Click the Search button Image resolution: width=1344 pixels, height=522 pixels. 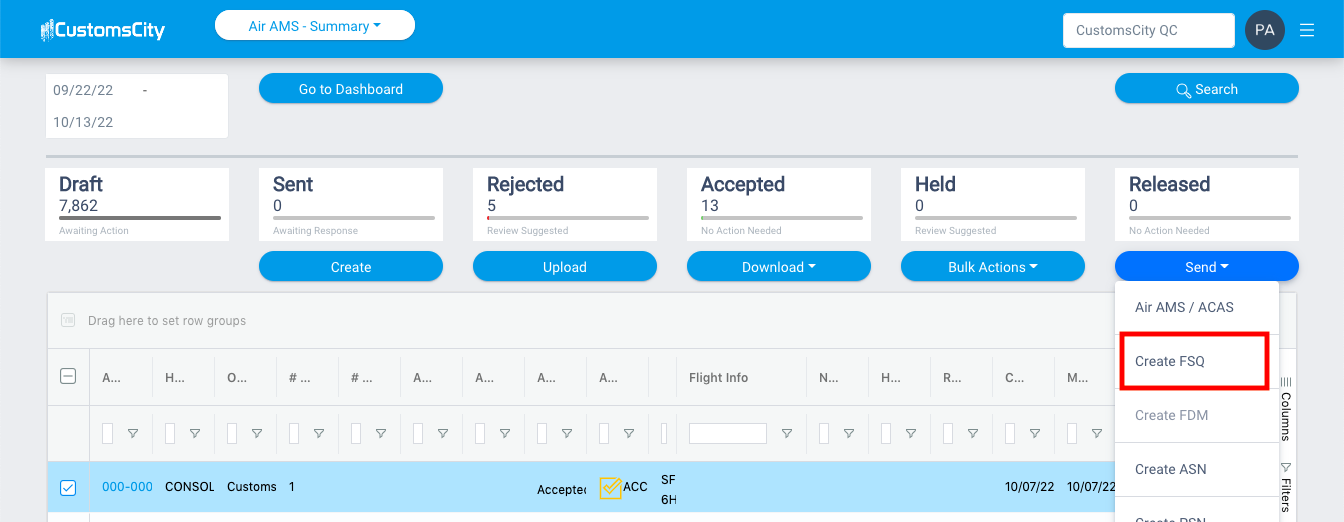pos(1207,89)
